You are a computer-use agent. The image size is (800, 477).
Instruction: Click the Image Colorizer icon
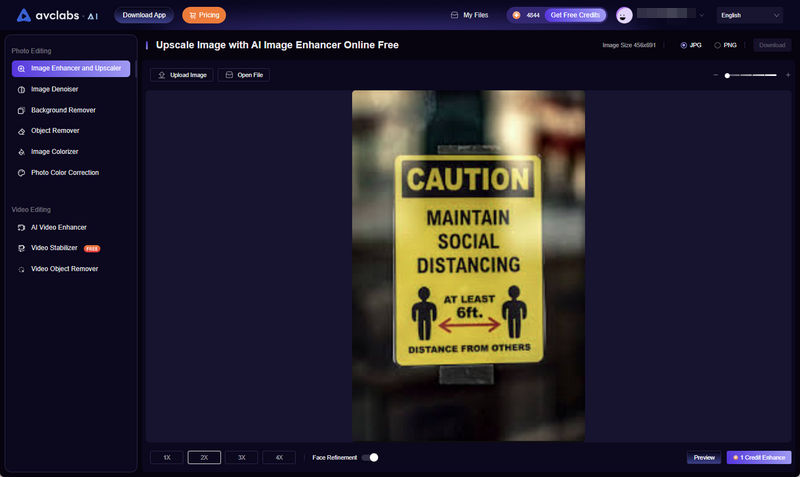click(22, 152)
